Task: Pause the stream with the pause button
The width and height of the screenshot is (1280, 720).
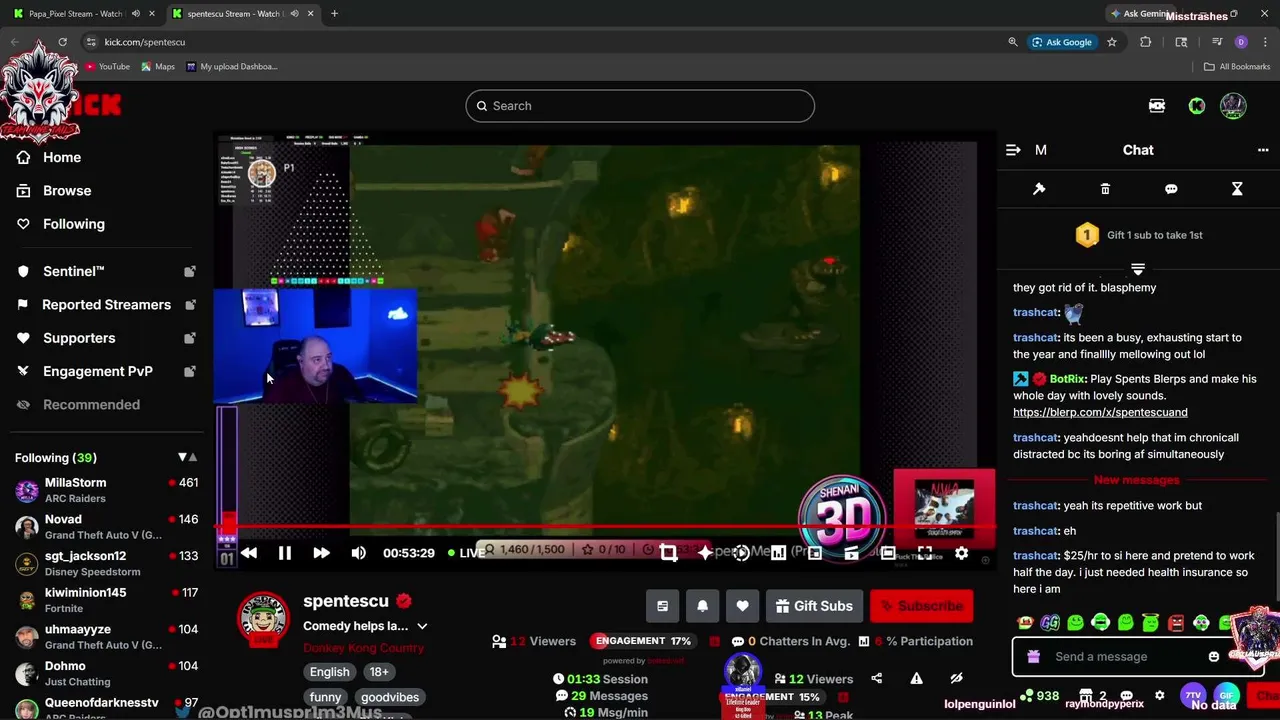Action: point(285,553)
